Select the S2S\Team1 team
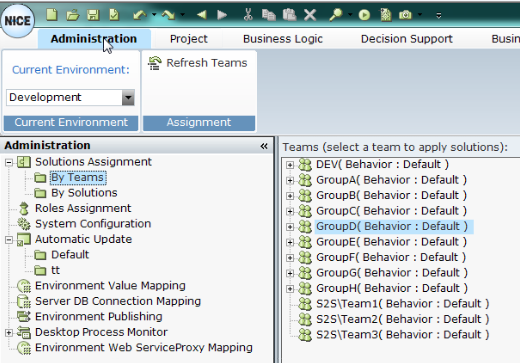Image resolution: width=520 pixels, height=363 pixels. (x=402, y=304)
